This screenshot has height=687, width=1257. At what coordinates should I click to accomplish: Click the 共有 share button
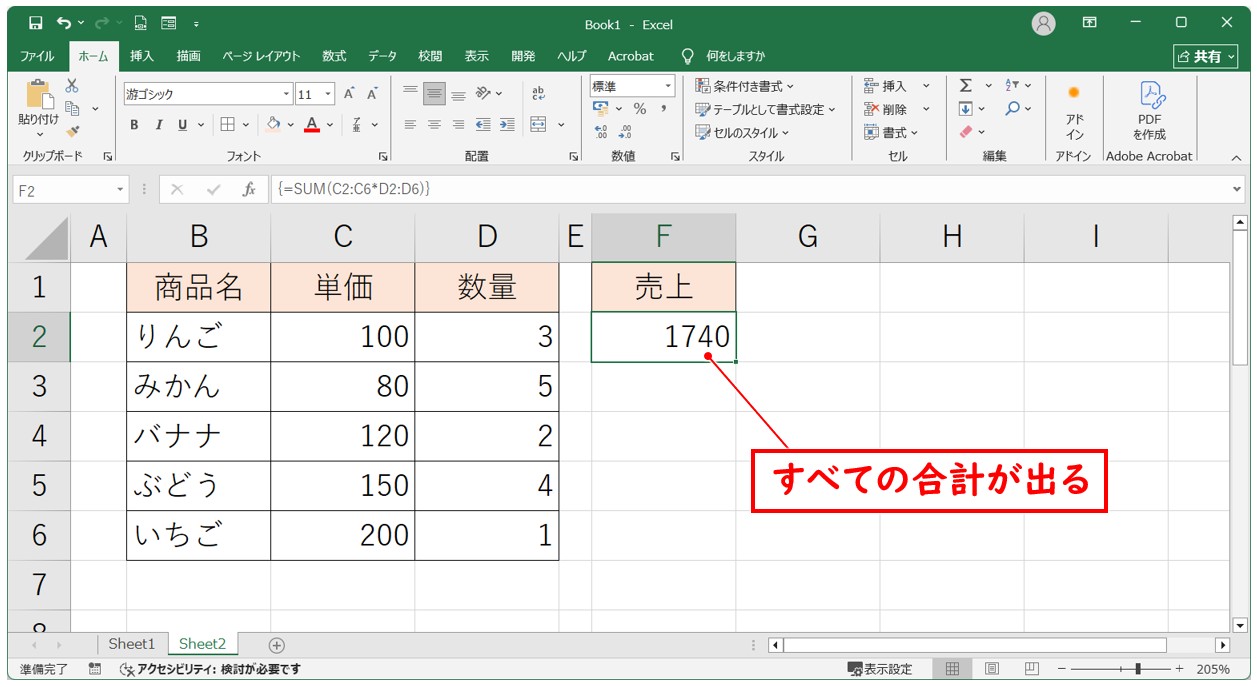(1205, 57)
